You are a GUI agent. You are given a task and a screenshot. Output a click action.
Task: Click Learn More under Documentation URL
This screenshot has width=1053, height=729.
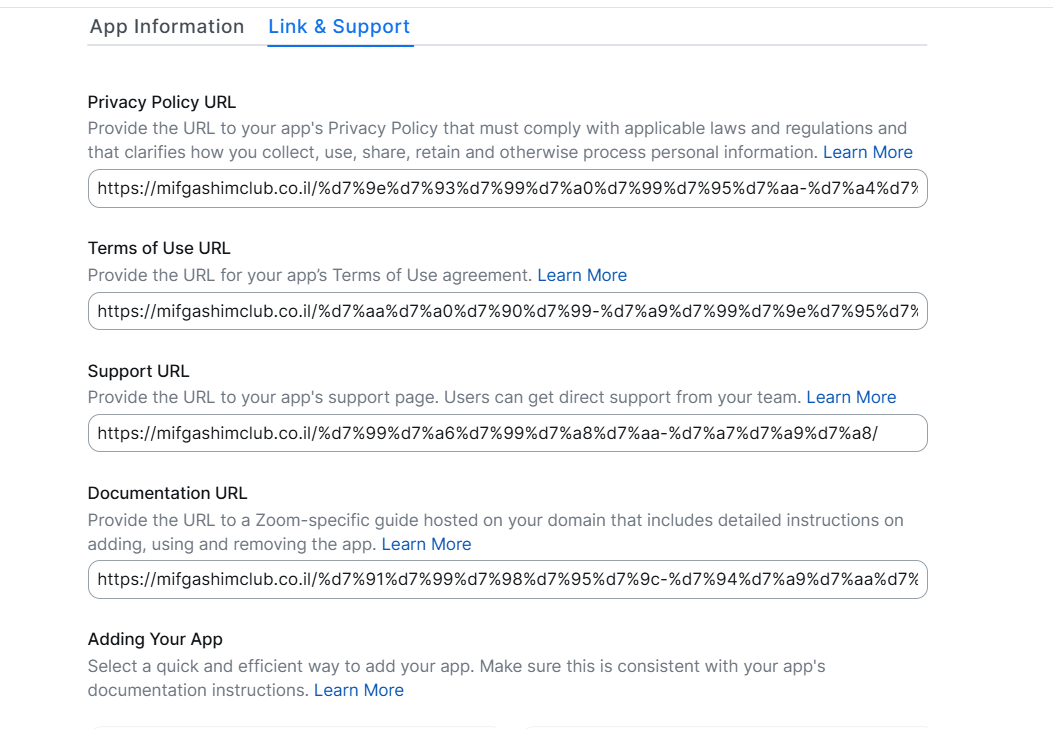pos(426,544)
